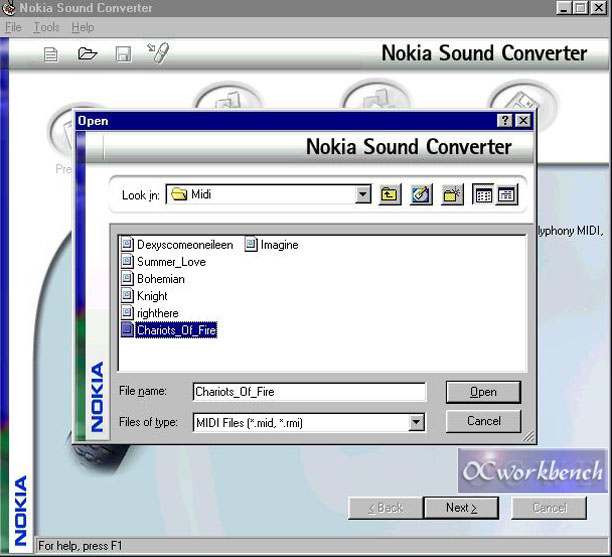This screenshot has width=612, height=557.
Task: Click the Chariots_Of_Fire file icon
Action: coord(127,329)
